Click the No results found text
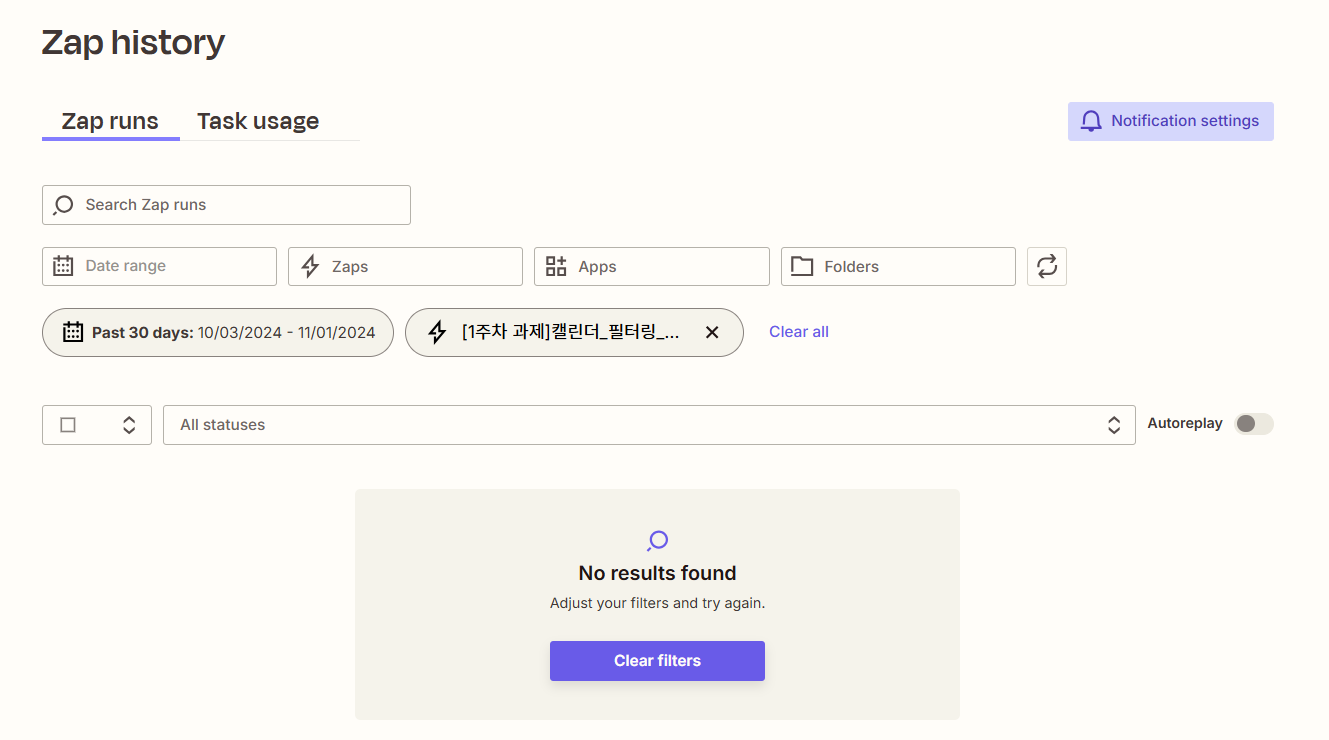The image size is (1329, 740). 657,573
